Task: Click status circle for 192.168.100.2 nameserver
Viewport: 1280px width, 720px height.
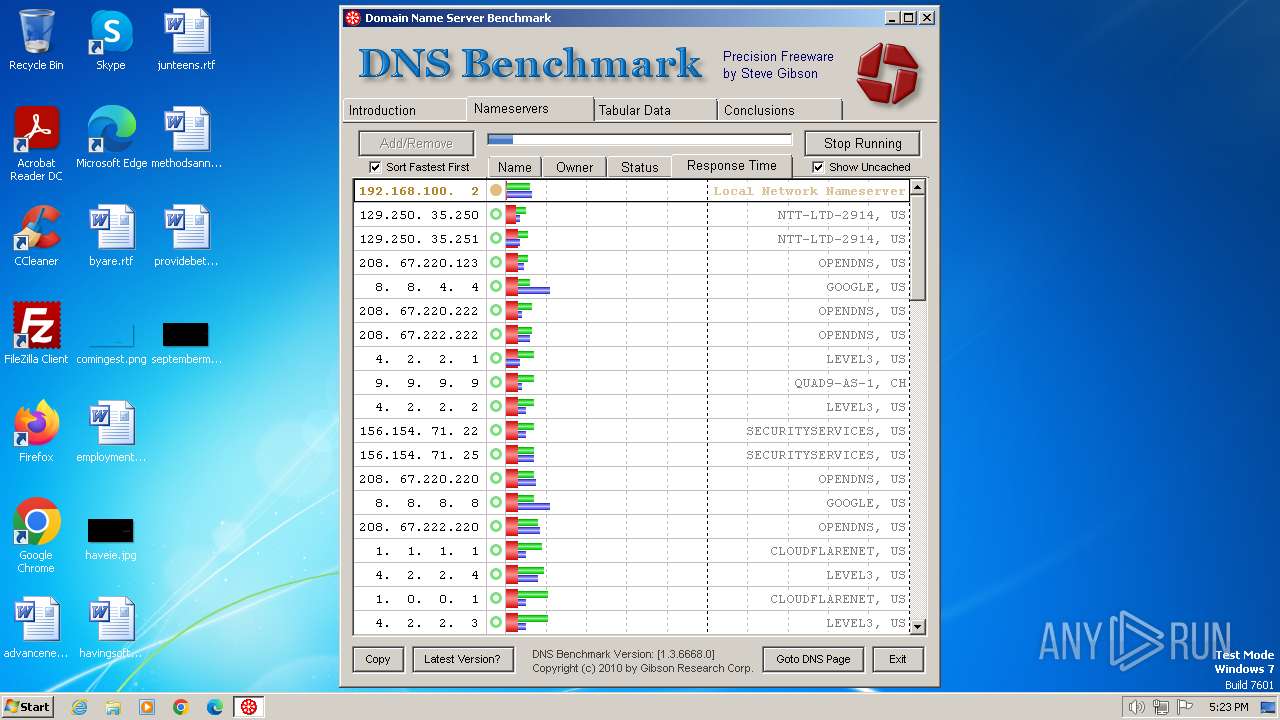Action: click(x=496, y=190)
